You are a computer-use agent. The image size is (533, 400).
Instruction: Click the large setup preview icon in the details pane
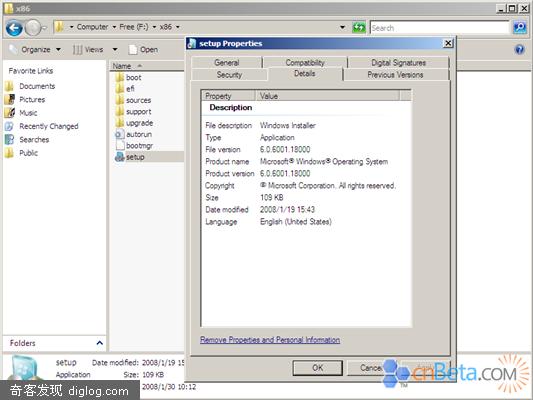click(25, 368)
